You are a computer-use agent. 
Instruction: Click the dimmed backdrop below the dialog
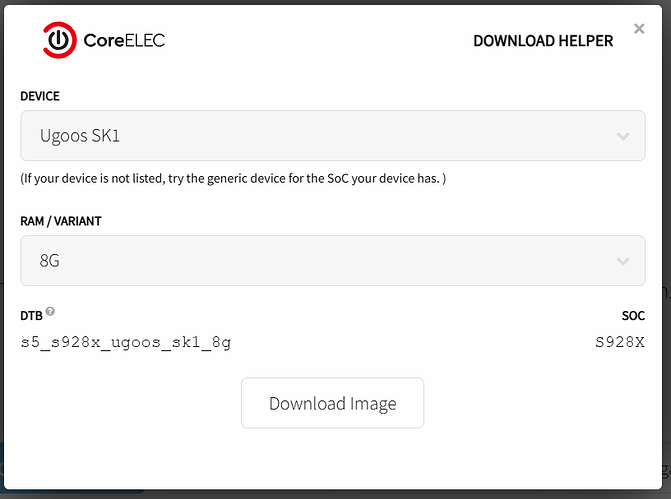tap(336, 495)
